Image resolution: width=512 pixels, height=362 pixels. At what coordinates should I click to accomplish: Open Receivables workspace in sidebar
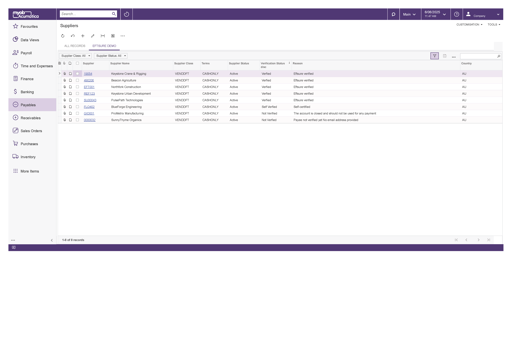[x=27, y=118]
